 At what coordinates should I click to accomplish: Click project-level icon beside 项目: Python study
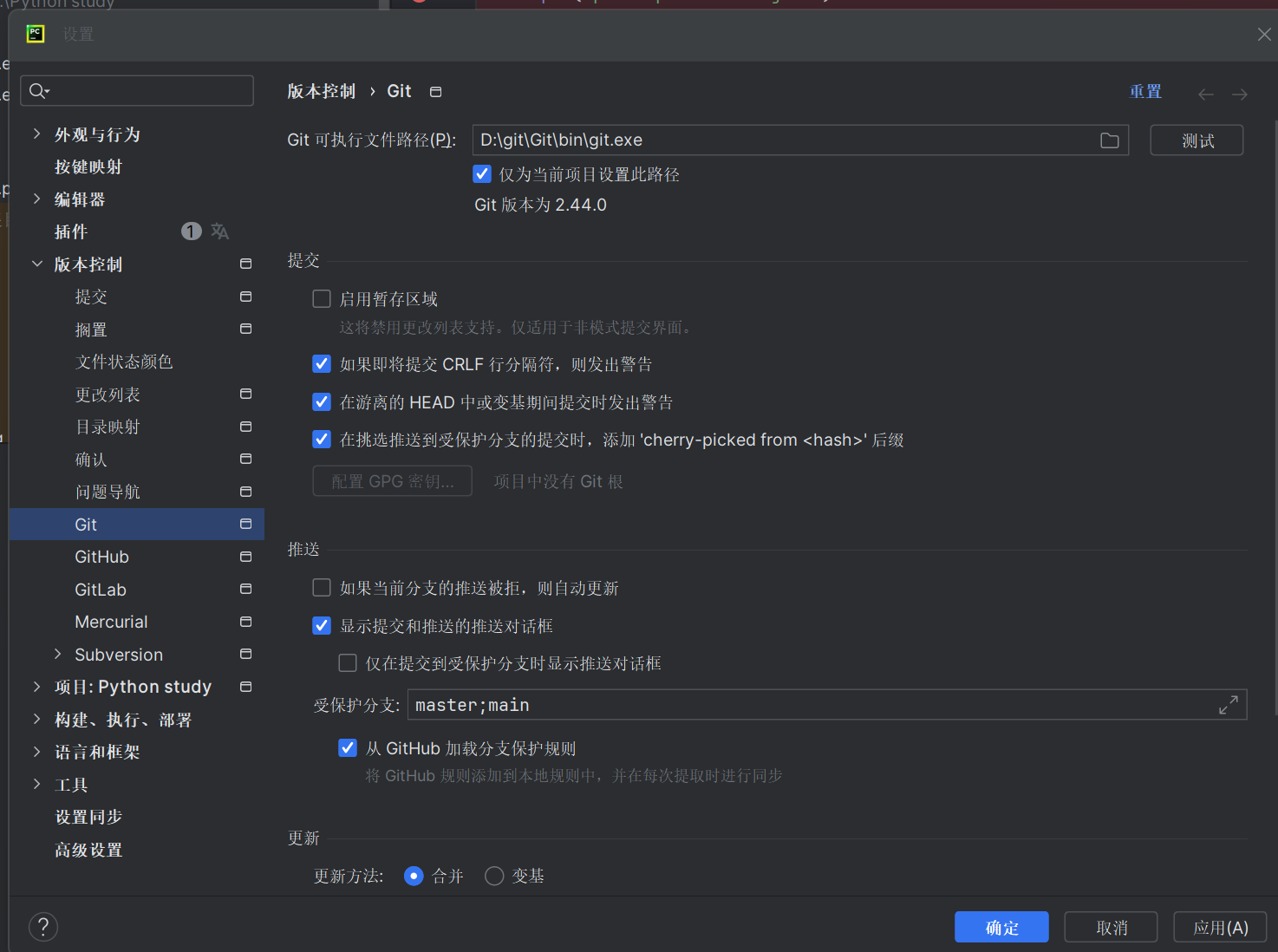pos(246,687)
